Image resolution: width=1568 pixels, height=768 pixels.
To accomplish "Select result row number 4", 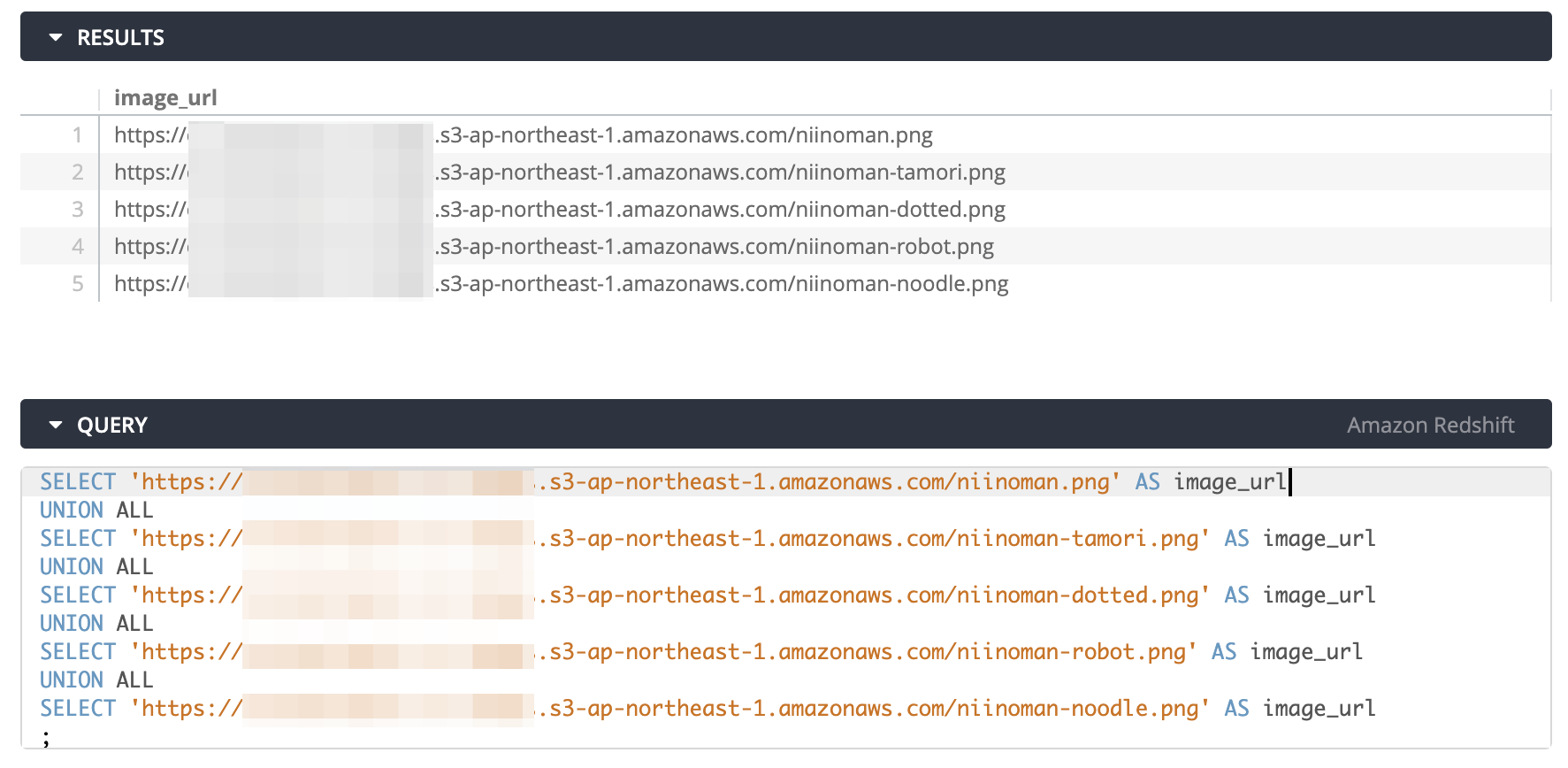I will 77,246.
